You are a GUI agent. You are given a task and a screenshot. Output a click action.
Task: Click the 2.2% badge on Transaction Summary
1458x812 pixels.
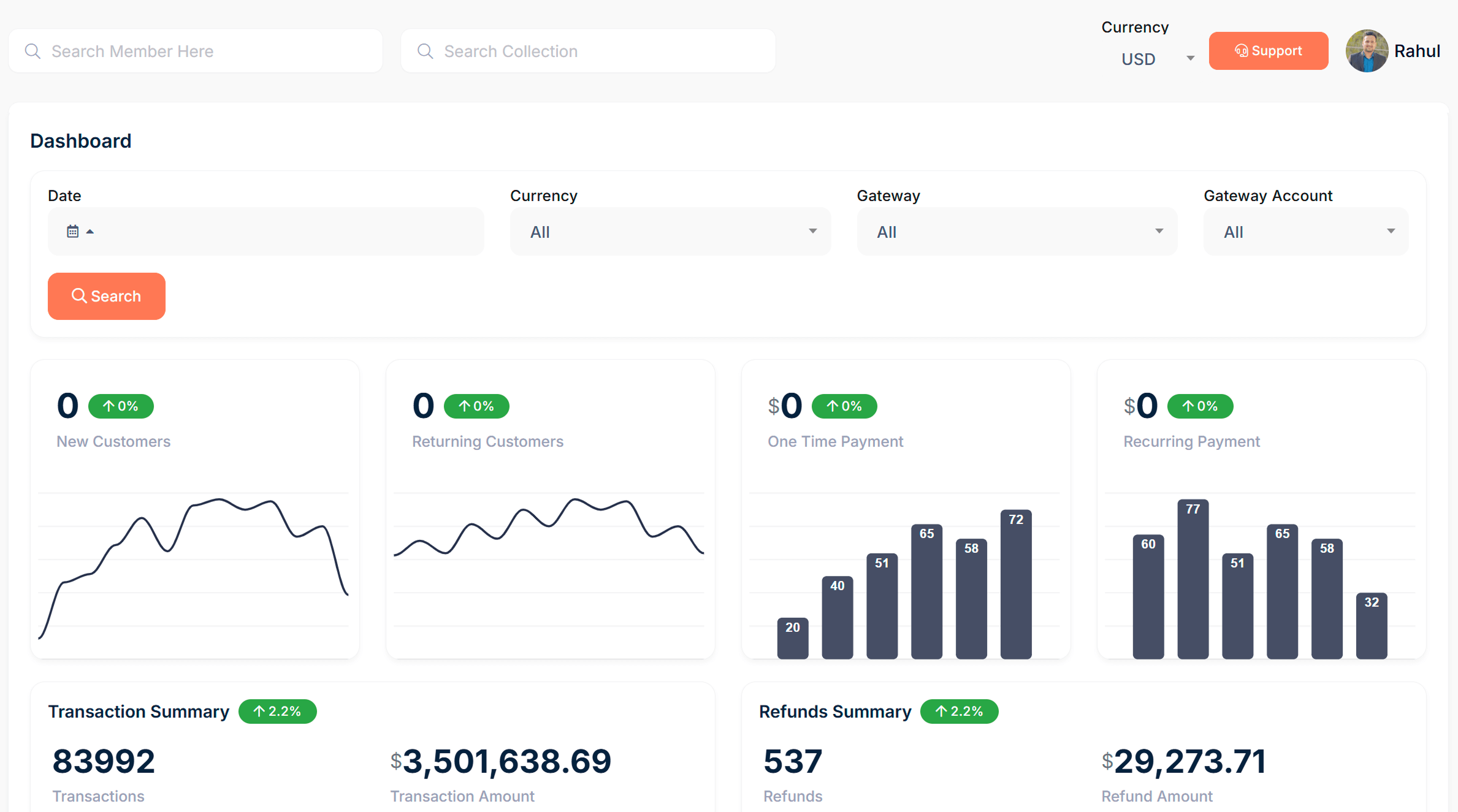pyautogui.click(x=277, y=711)
